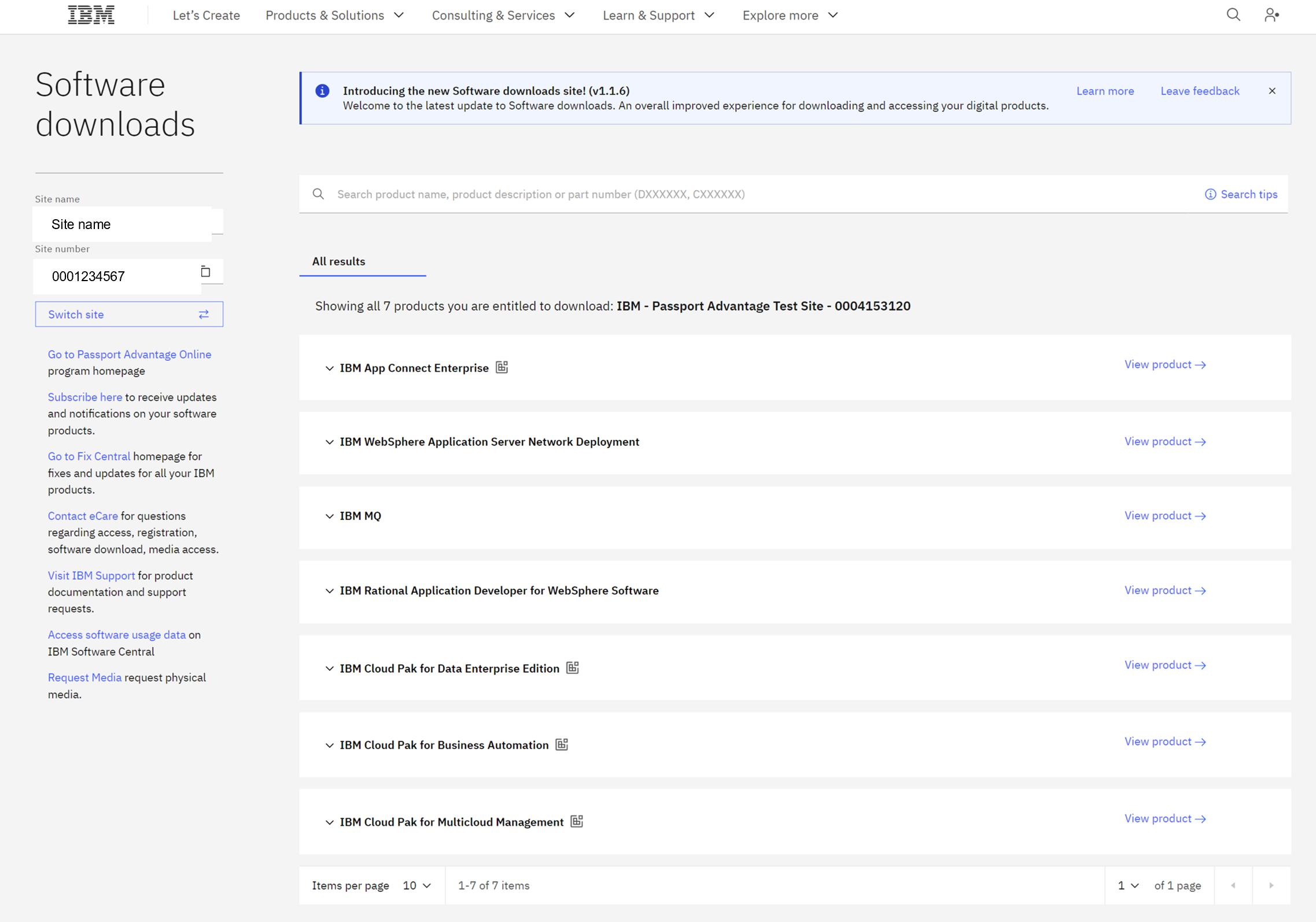Open the Items per page dropdown

tap(417, 885)
